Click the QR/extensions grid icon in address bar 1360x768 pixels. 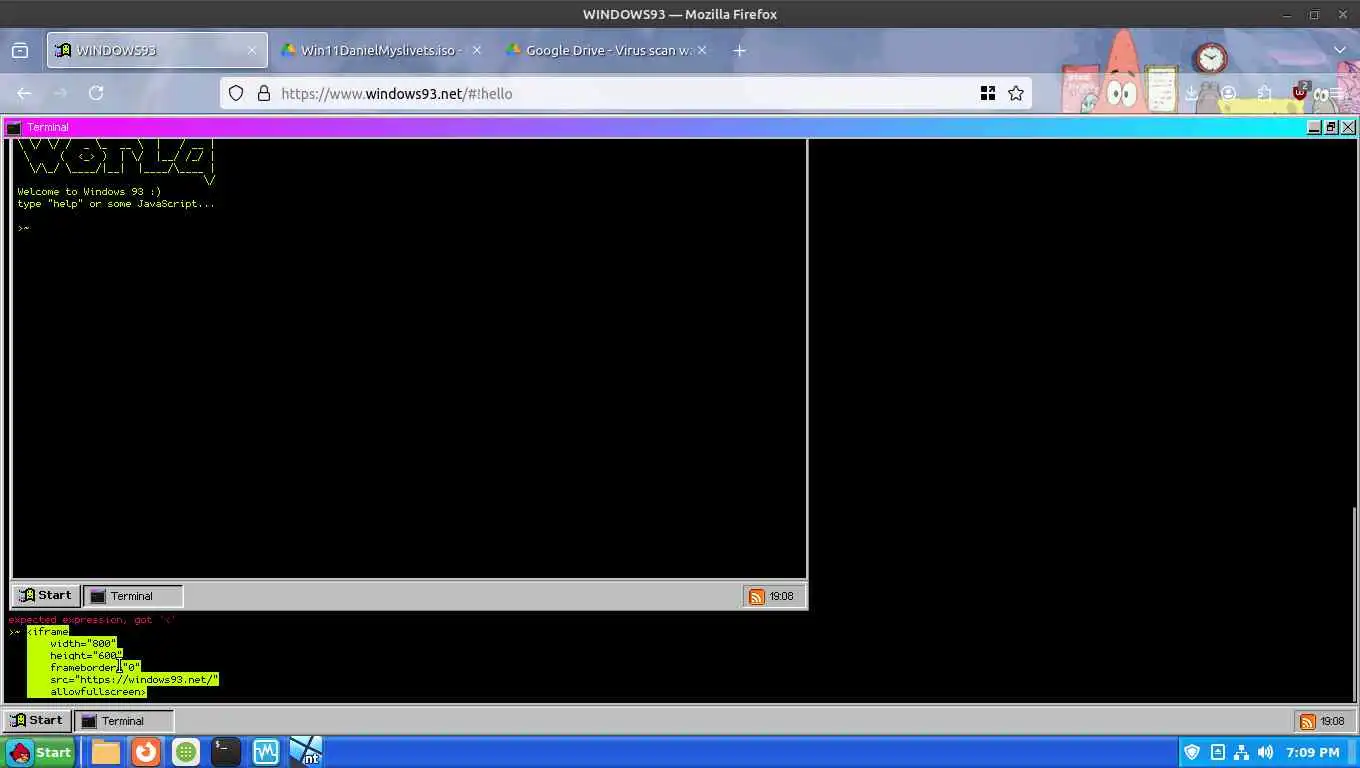[x=988, y=93]
